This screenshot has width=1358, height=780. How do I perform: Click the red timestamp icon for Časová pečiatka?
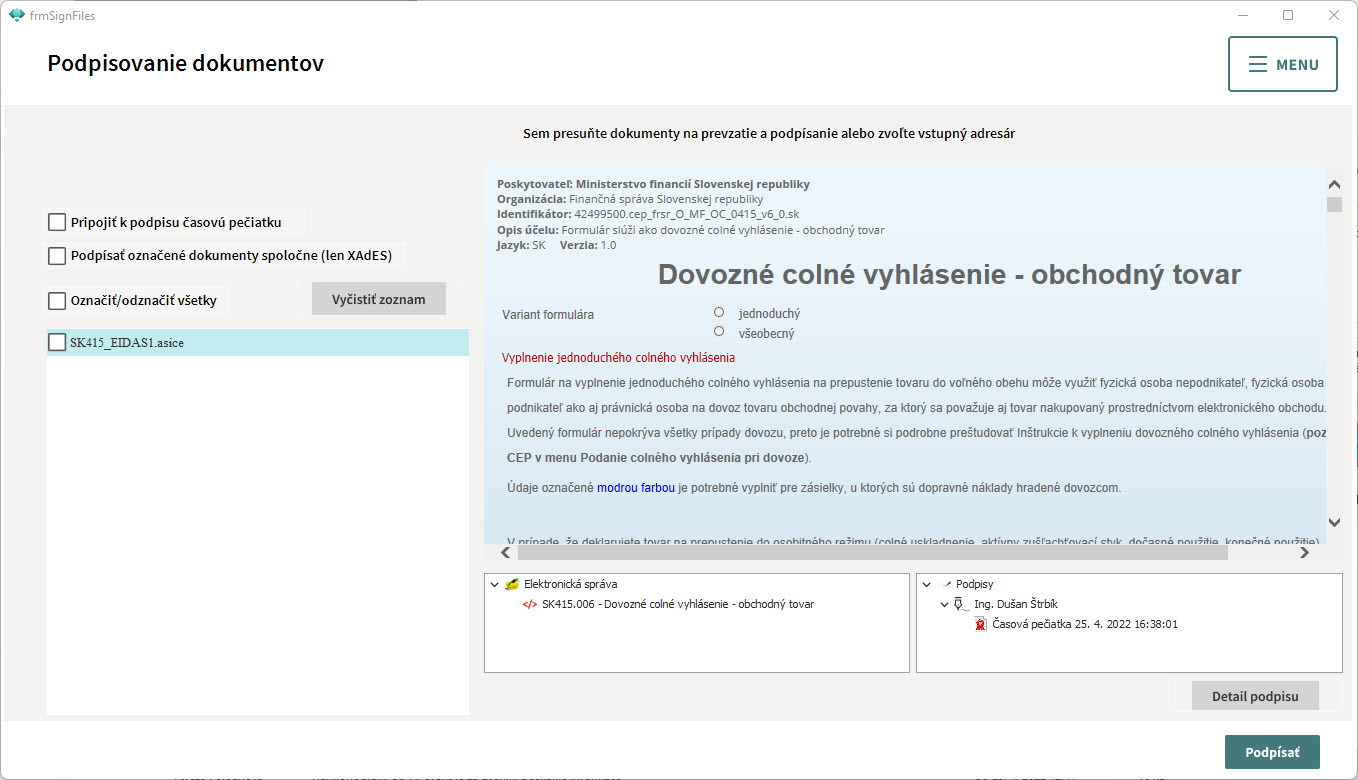pyautogui.click(x=981, y=624)
